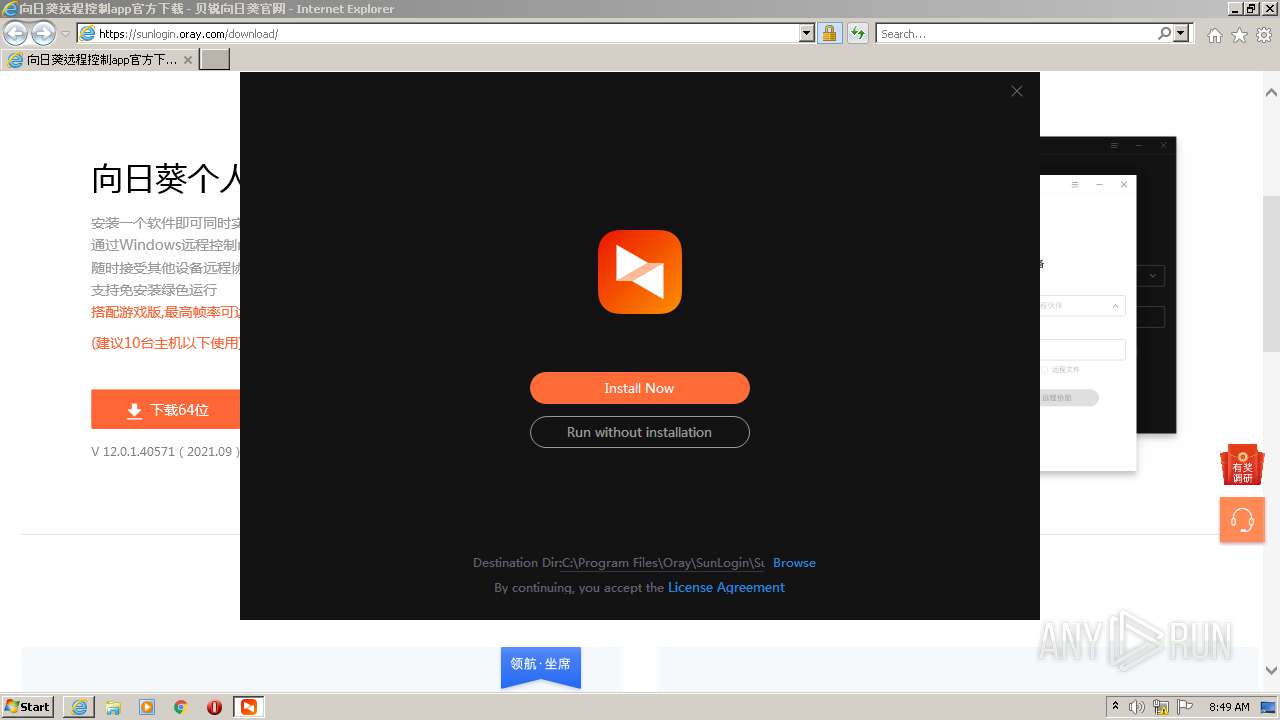The height and width of the screenshot is (720, 1280).
Task: Click the V 12.0.1.40571 version text
Action: pyautogui.click(x=166, y=451)
